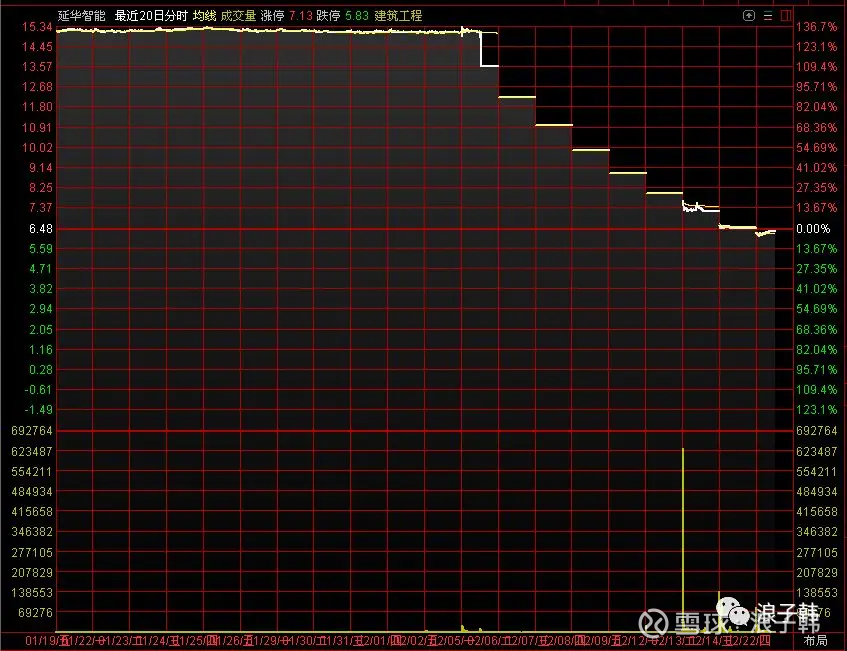Click the 均线 legend label
This screenshot has height=651, width=847.
[204, 16]
